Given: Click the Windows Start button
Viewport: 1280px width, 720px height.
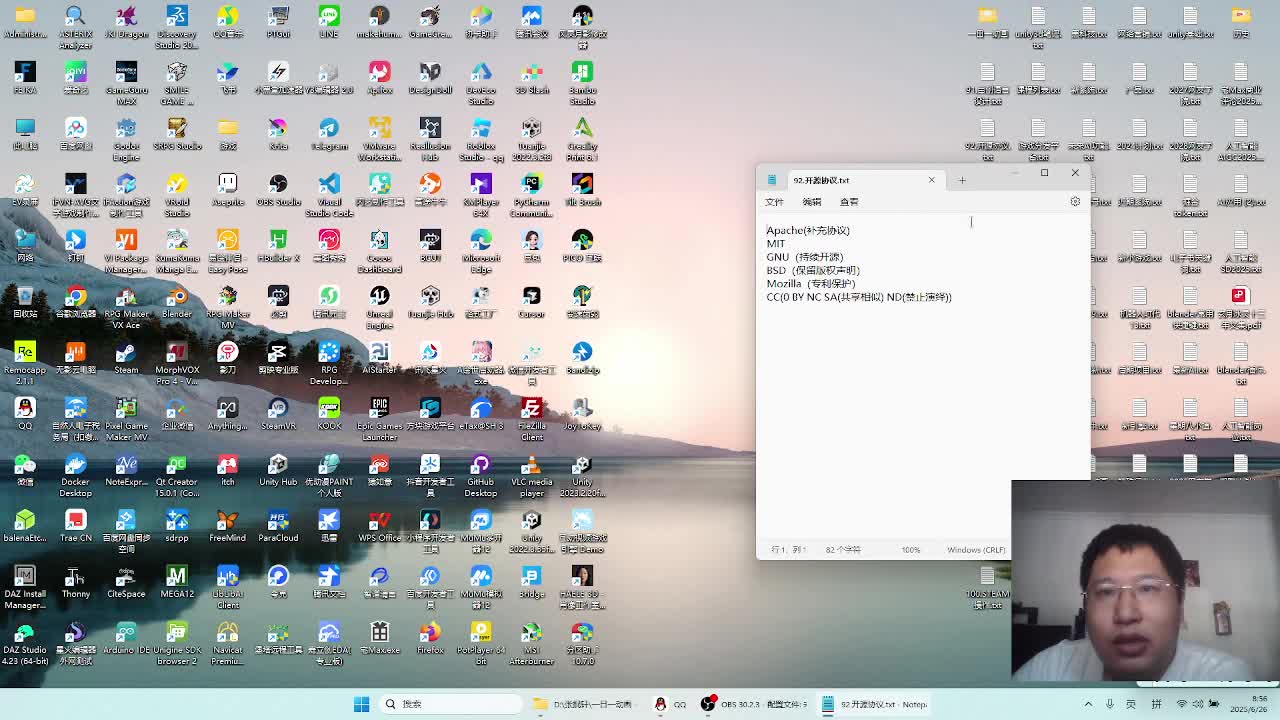Looking at the screenshot, I should click(x=362, y=704).
